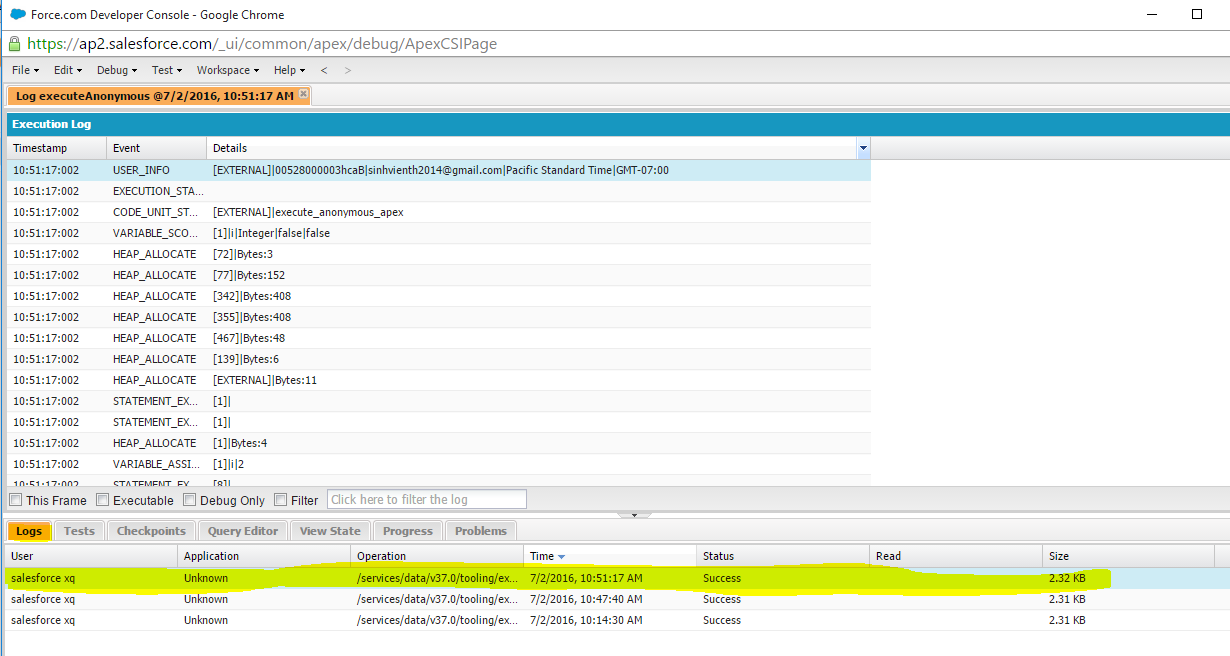Viewport: 1230px width, 656px height.
Task: Select HEAP_ALLOCATE row [355]|Bytes:408
Action: click(x=439, y=317)
